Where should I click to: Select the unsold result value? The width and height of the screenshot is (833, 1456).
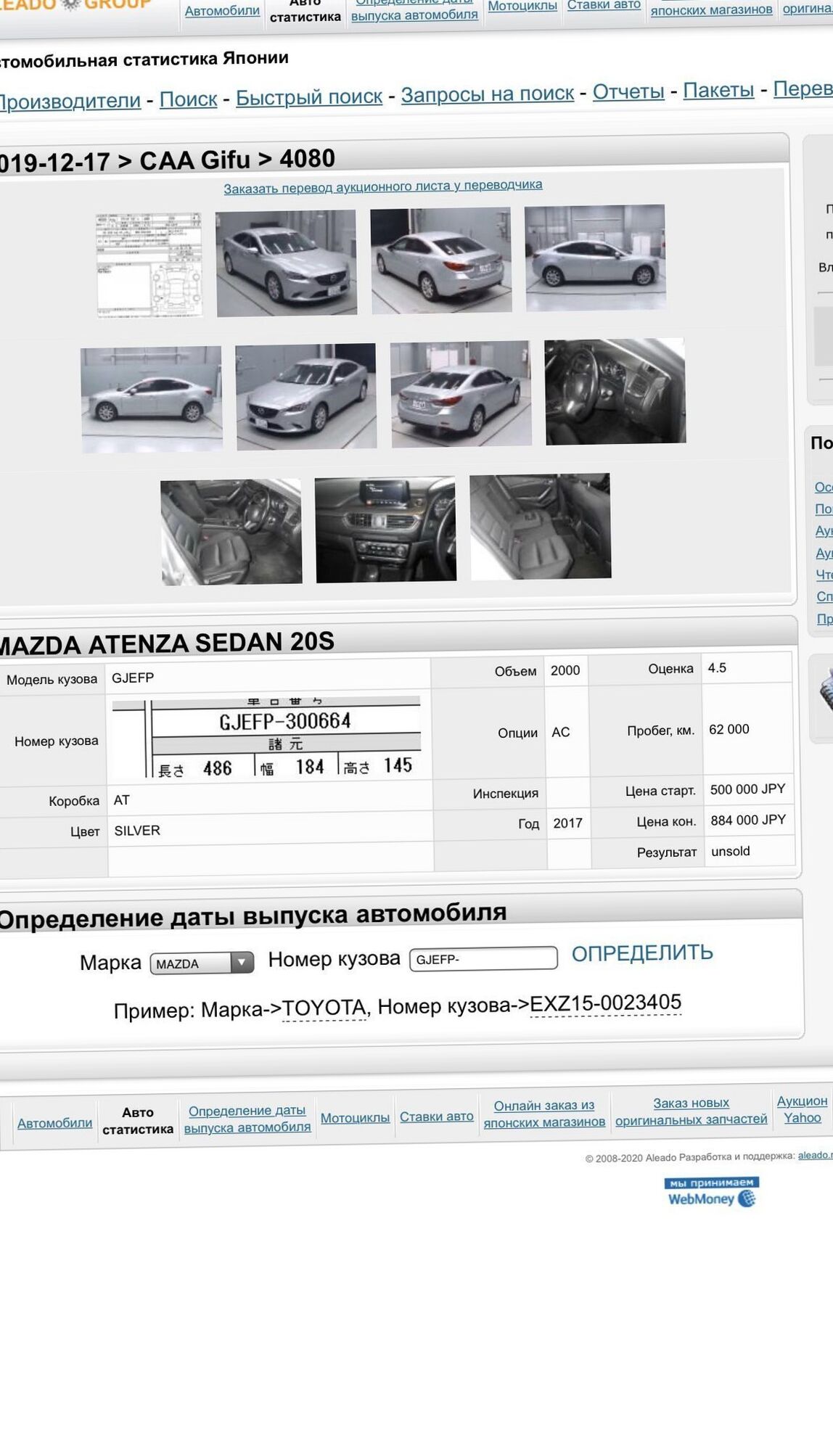(731, 851)
